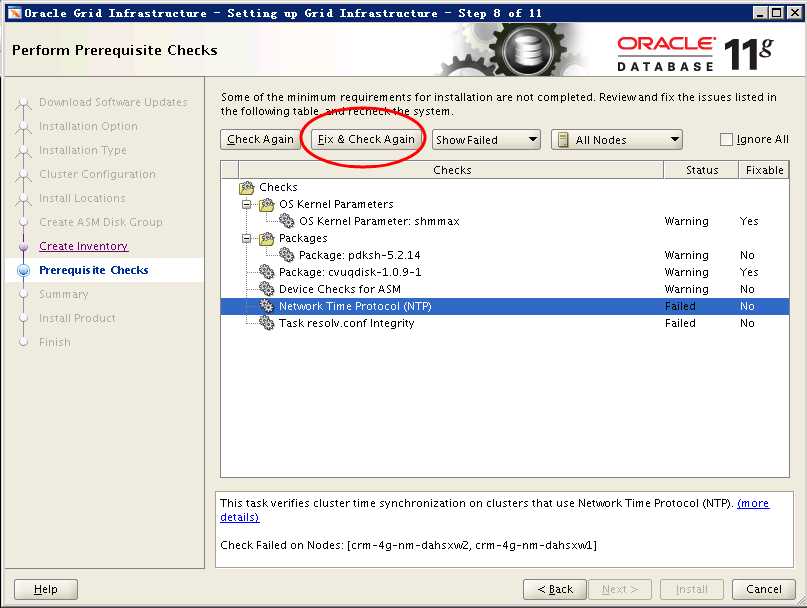The width and height of the screenshot is (807, 608).
Task: Click Install Product step in sidebar
Action: pyautogui.click(x=77, y=319)
